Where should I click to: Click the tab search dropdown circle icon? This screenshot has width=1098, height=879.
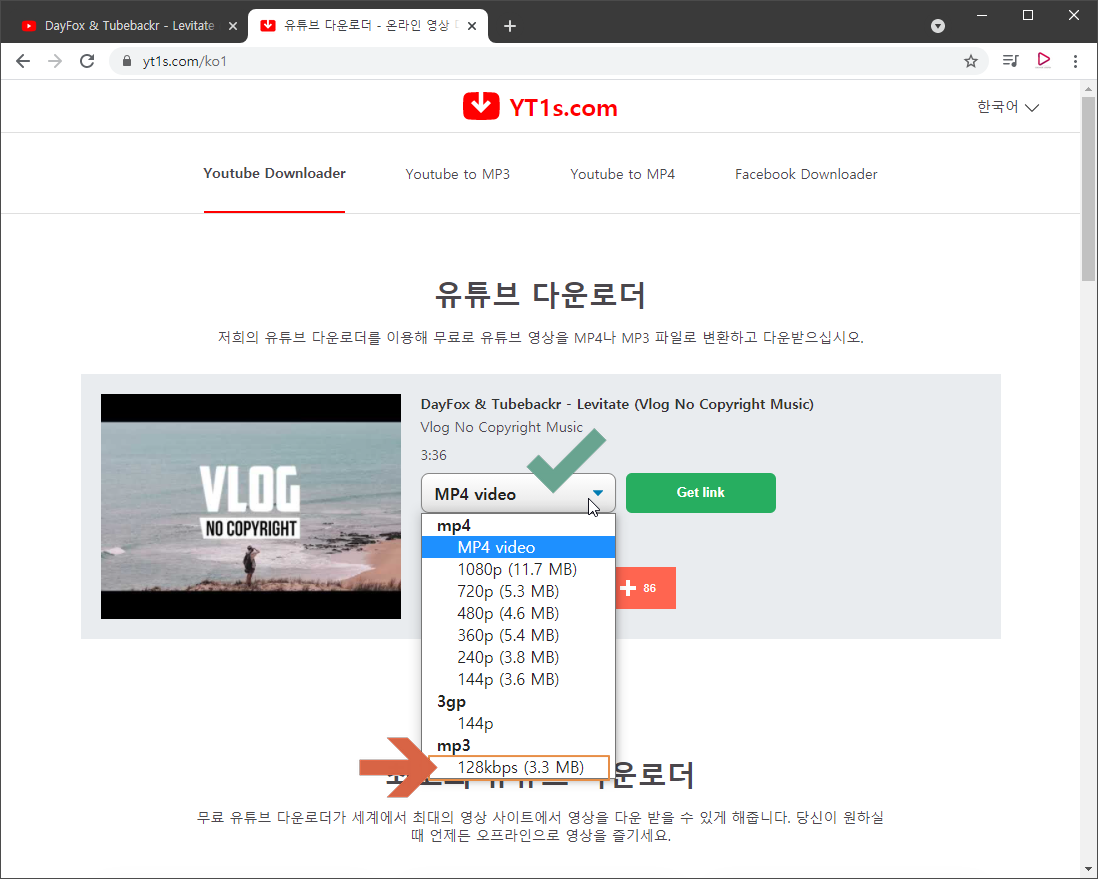(938, 26)
